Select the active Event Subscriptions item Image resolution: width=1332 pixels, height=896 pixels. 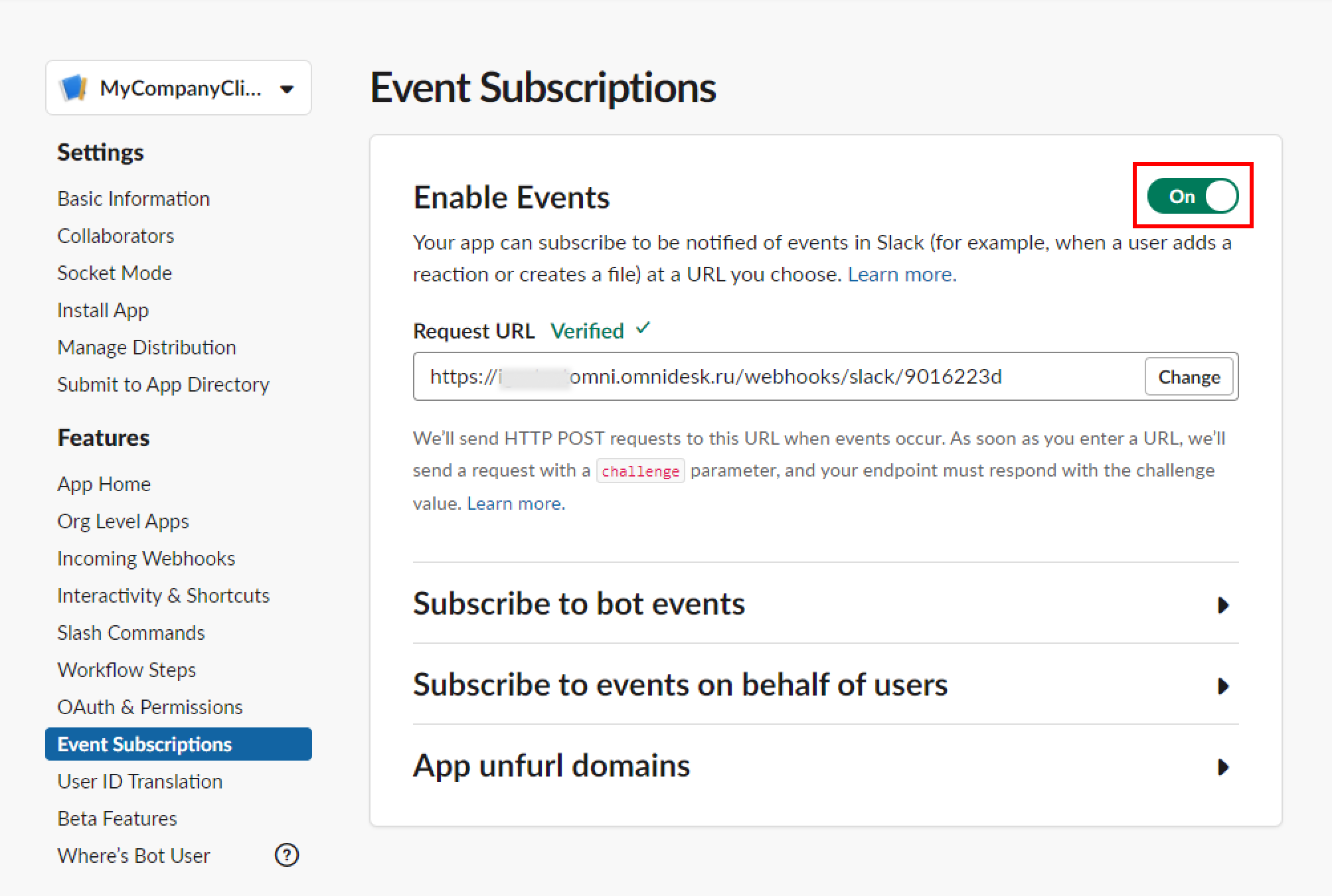coord(179,744)
